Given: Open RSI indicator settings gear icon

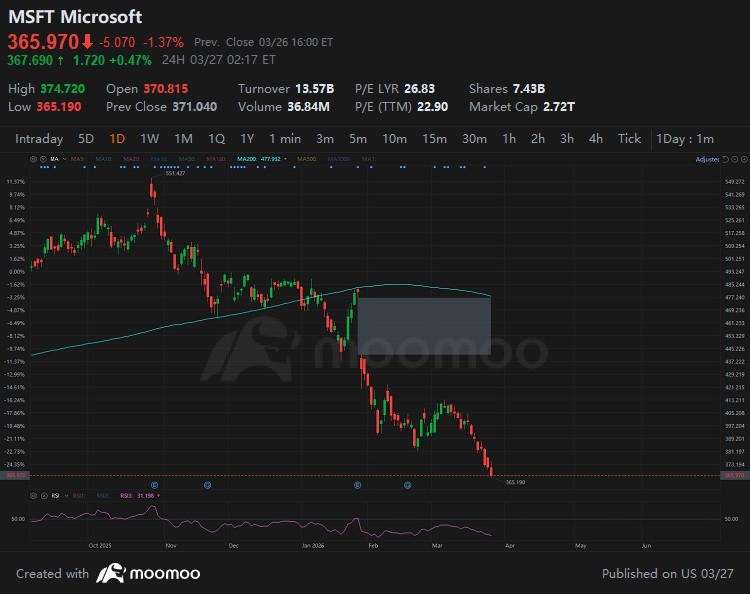Looking at the screenshot, I should coord(33,495).
